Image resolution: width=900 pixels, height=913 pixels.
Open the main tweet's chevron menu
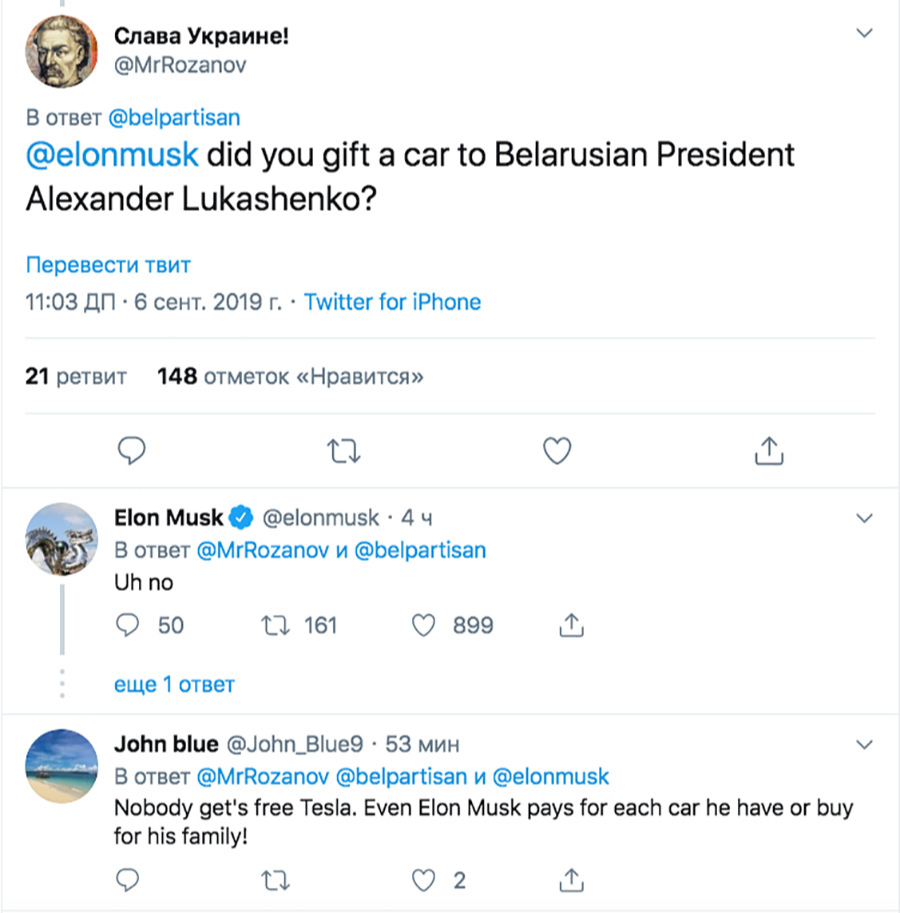tap(864, 33)
